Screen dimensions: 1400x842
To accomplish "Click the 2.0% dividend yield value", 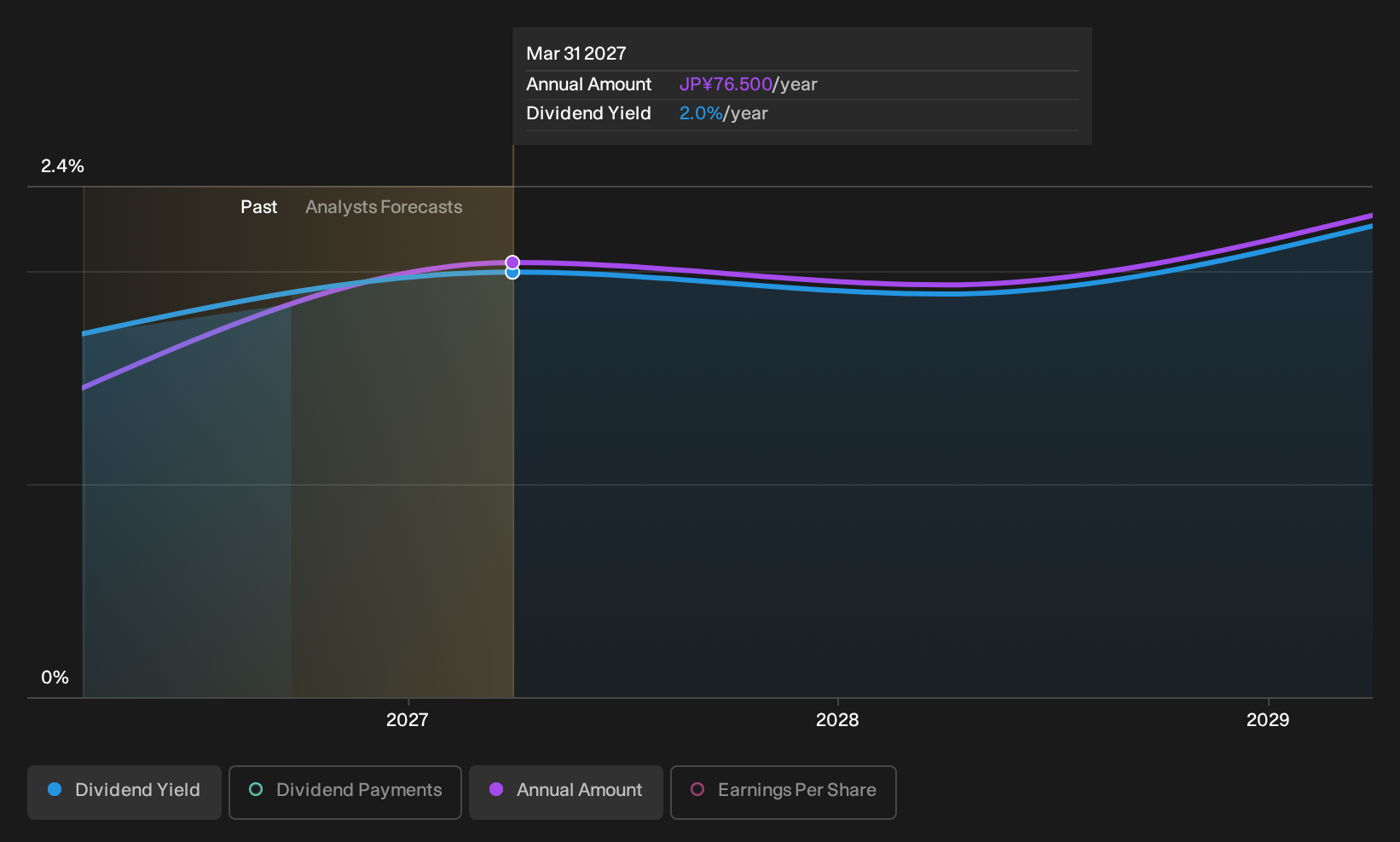I will [701, 113].
